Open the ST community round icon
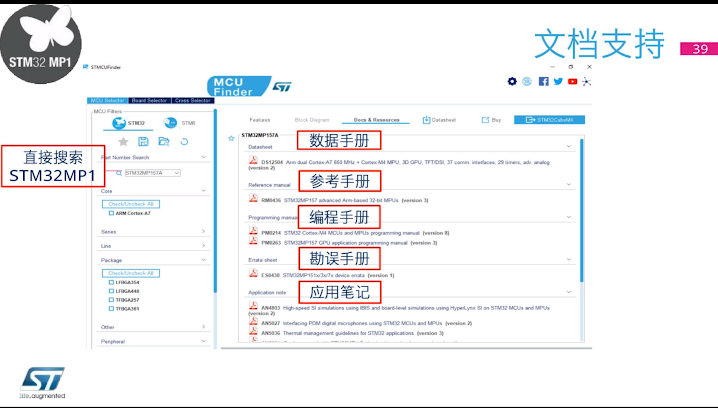718x408 pixels. coord(527,82)
